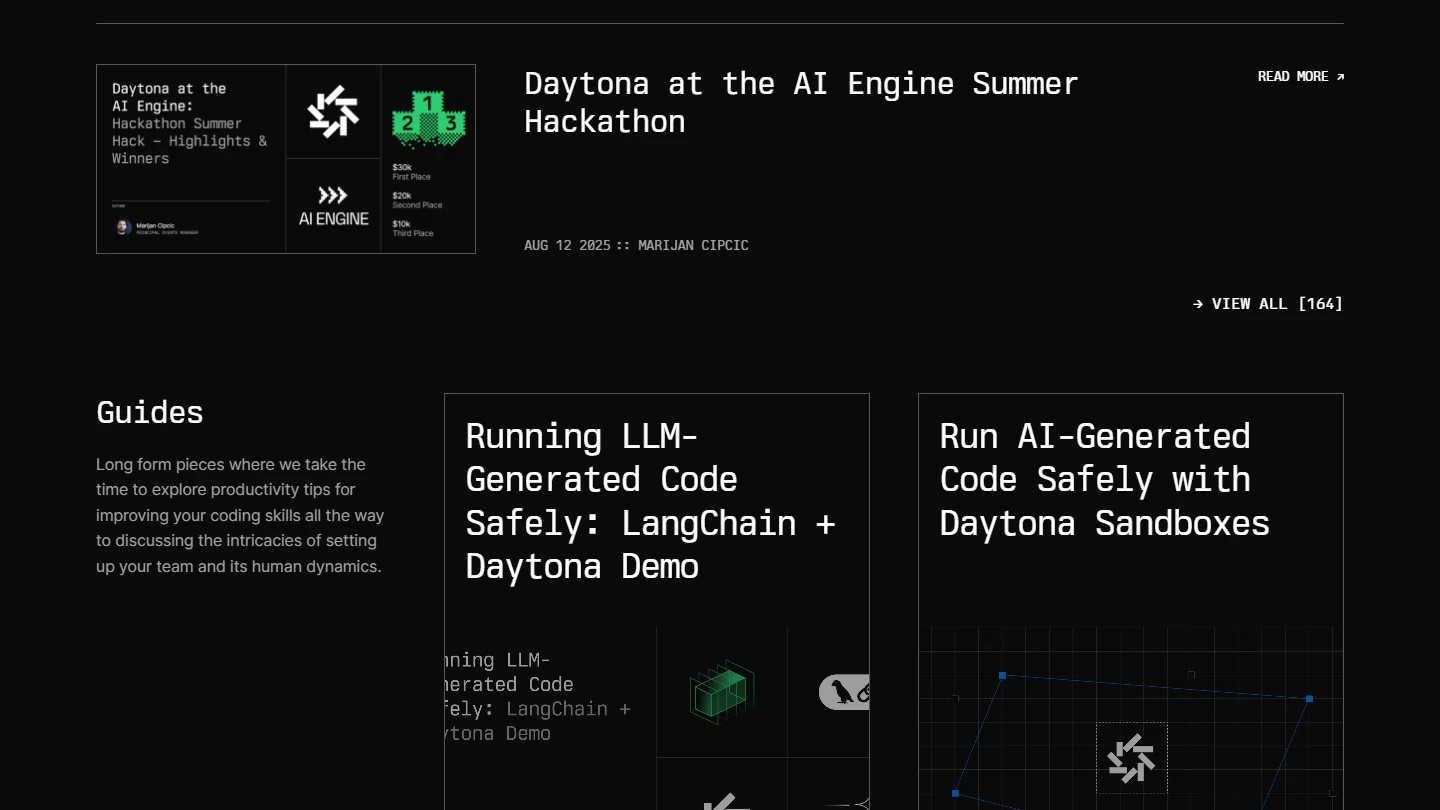Click the Guides section heading
The height and width of the screenshot is (810, 1440).
coord(150,412)
